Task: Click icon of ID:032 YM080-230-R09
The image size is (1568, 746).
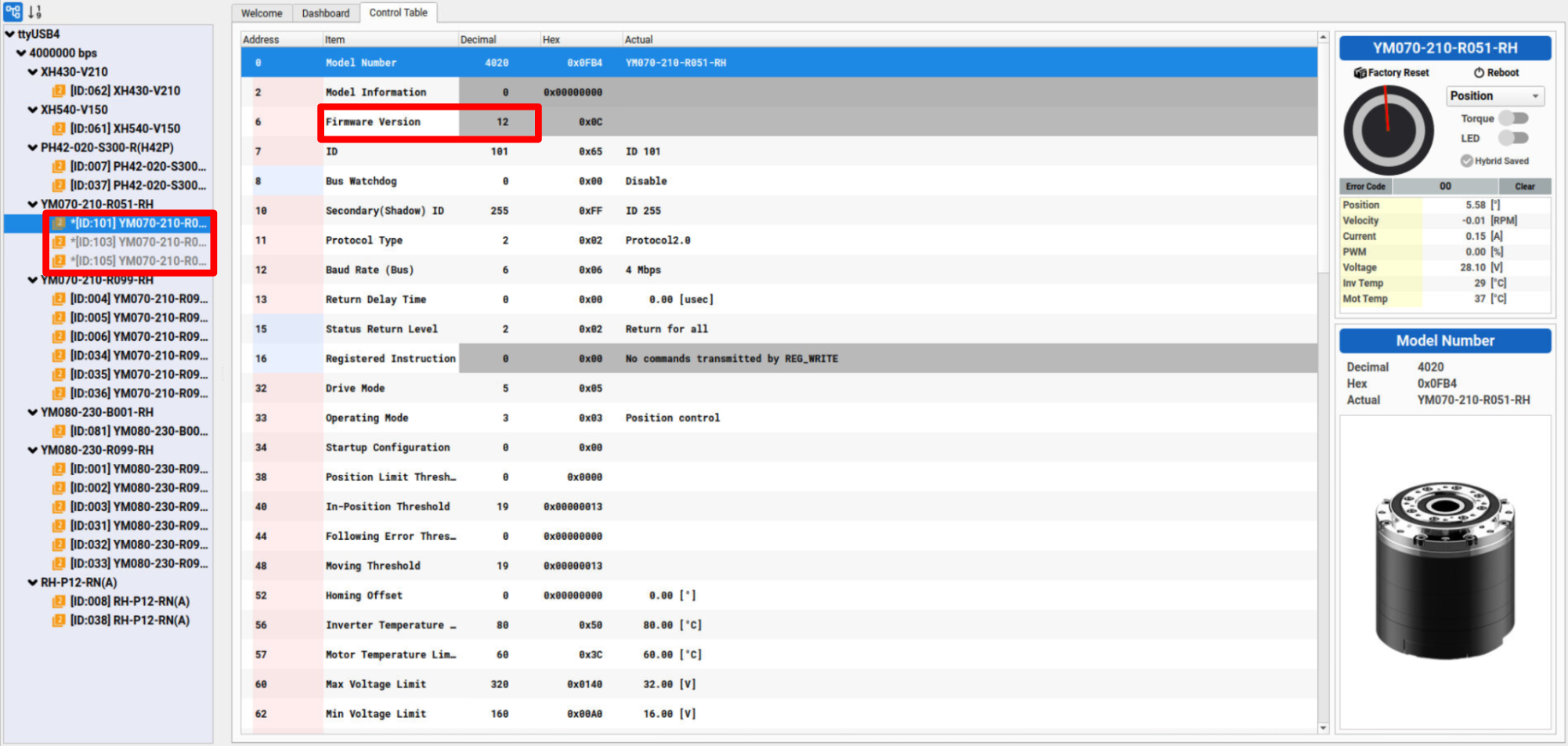Action: click(59, 545)
